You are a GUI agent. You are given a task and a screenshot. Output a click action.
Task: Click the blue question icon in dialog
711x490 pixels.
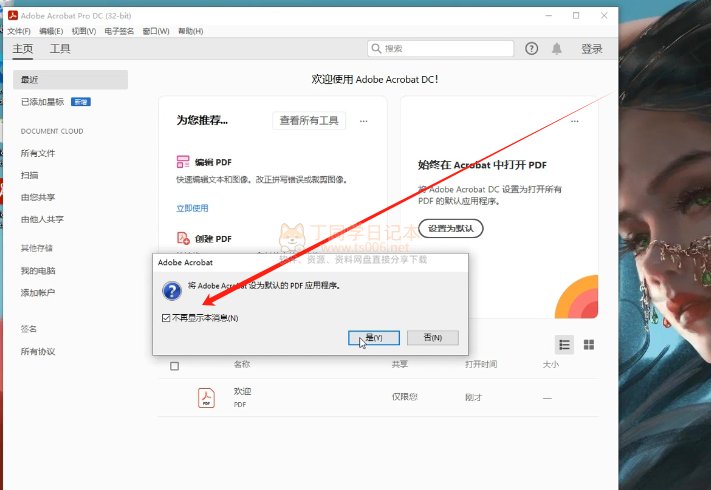click(x=172, y=291)
